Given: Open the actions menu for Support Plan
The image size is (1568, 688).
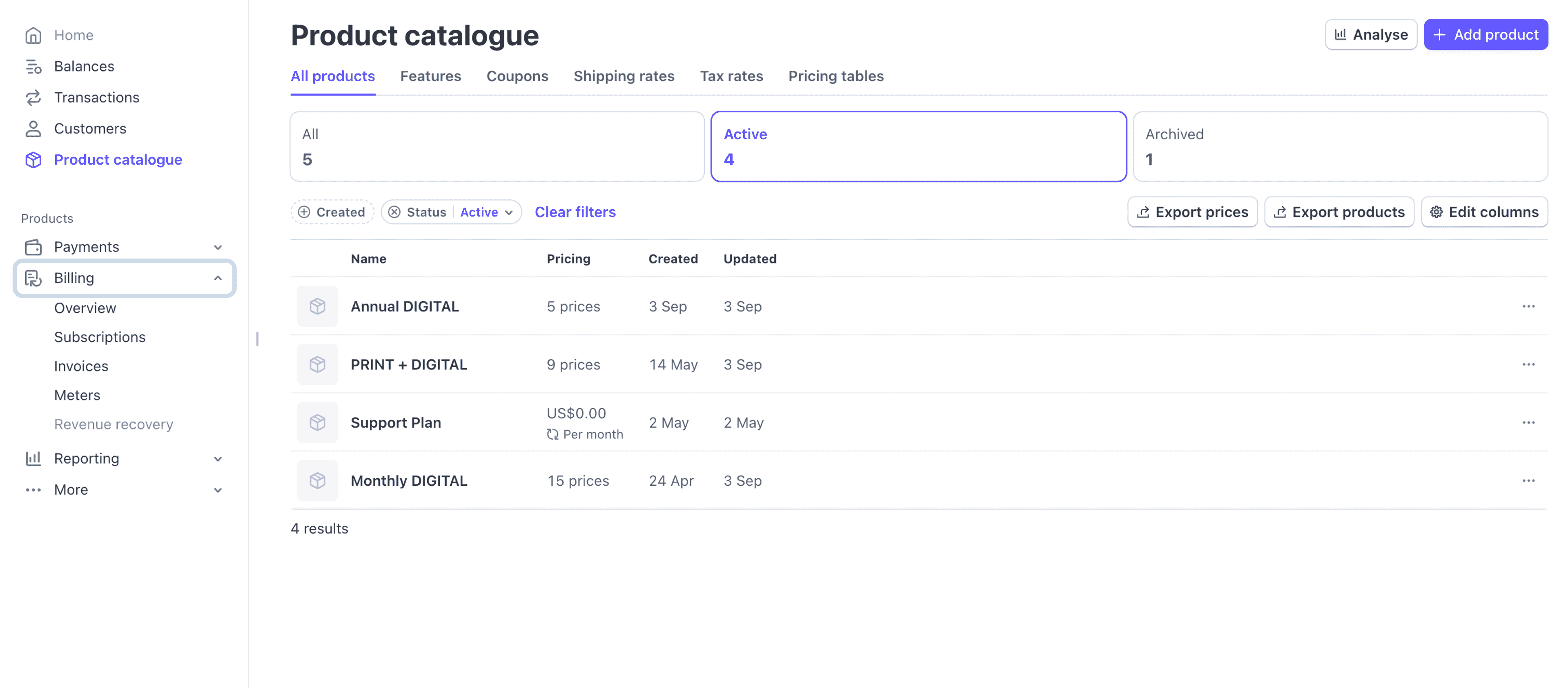Looking at the screenshot, I should click(x=1528, y=422).
